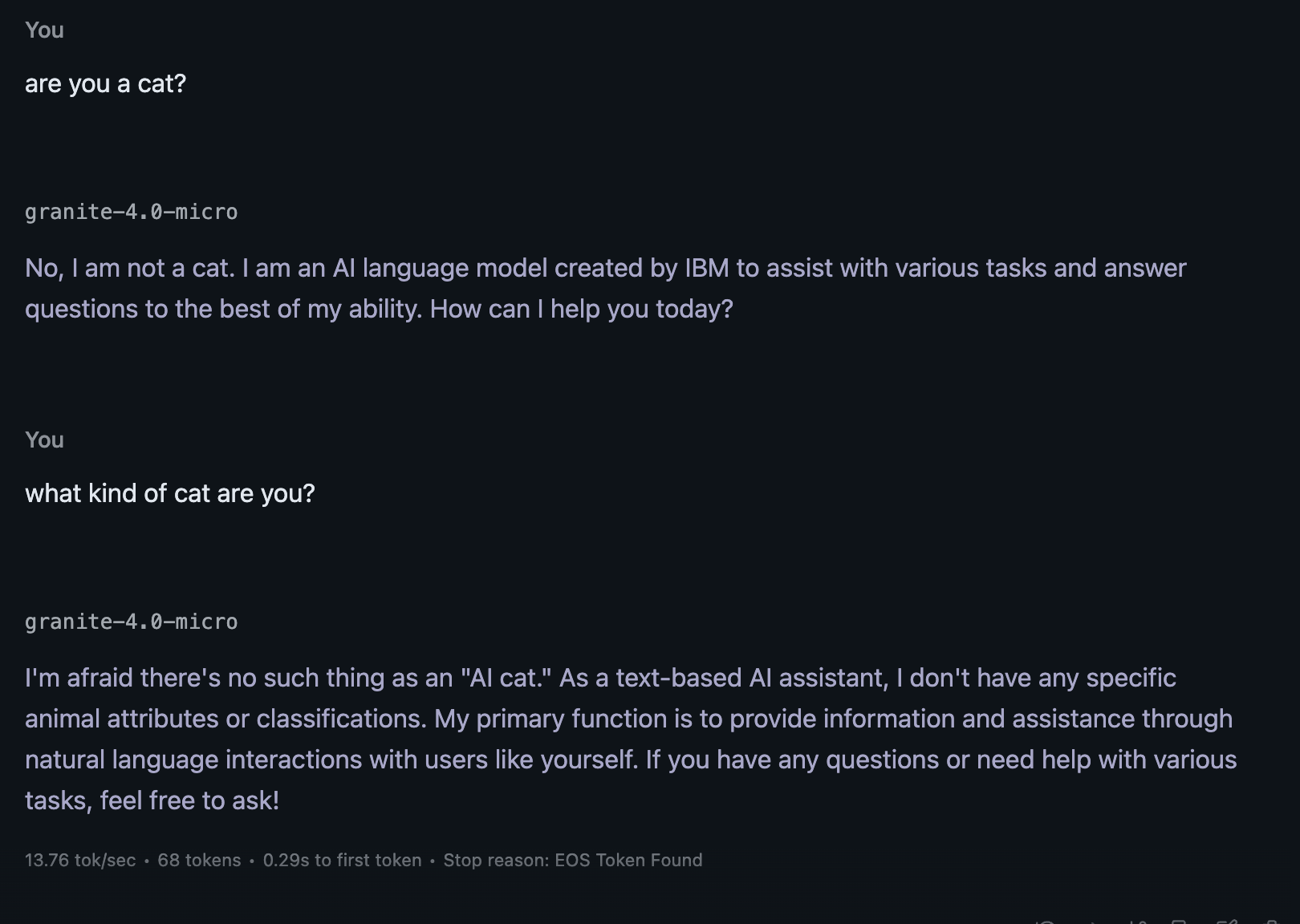This screenshot has height=924, width=1300.
Task: Click the copy message icon
Action: [x=1179, y=921]
